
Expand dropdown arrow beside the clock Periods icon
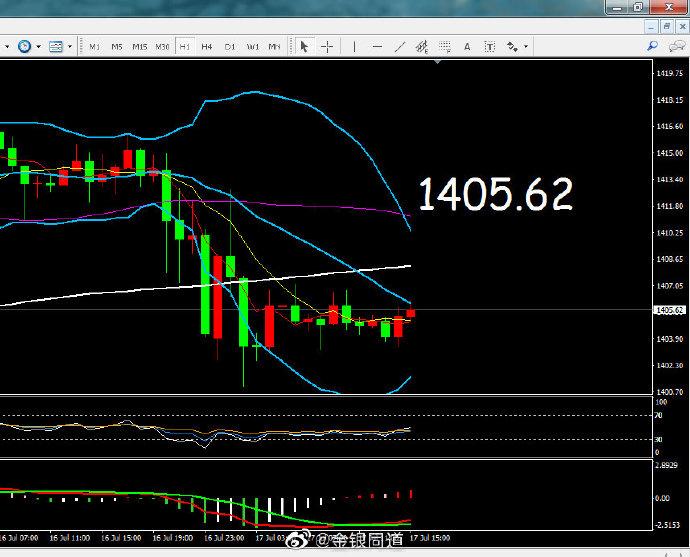39,46
